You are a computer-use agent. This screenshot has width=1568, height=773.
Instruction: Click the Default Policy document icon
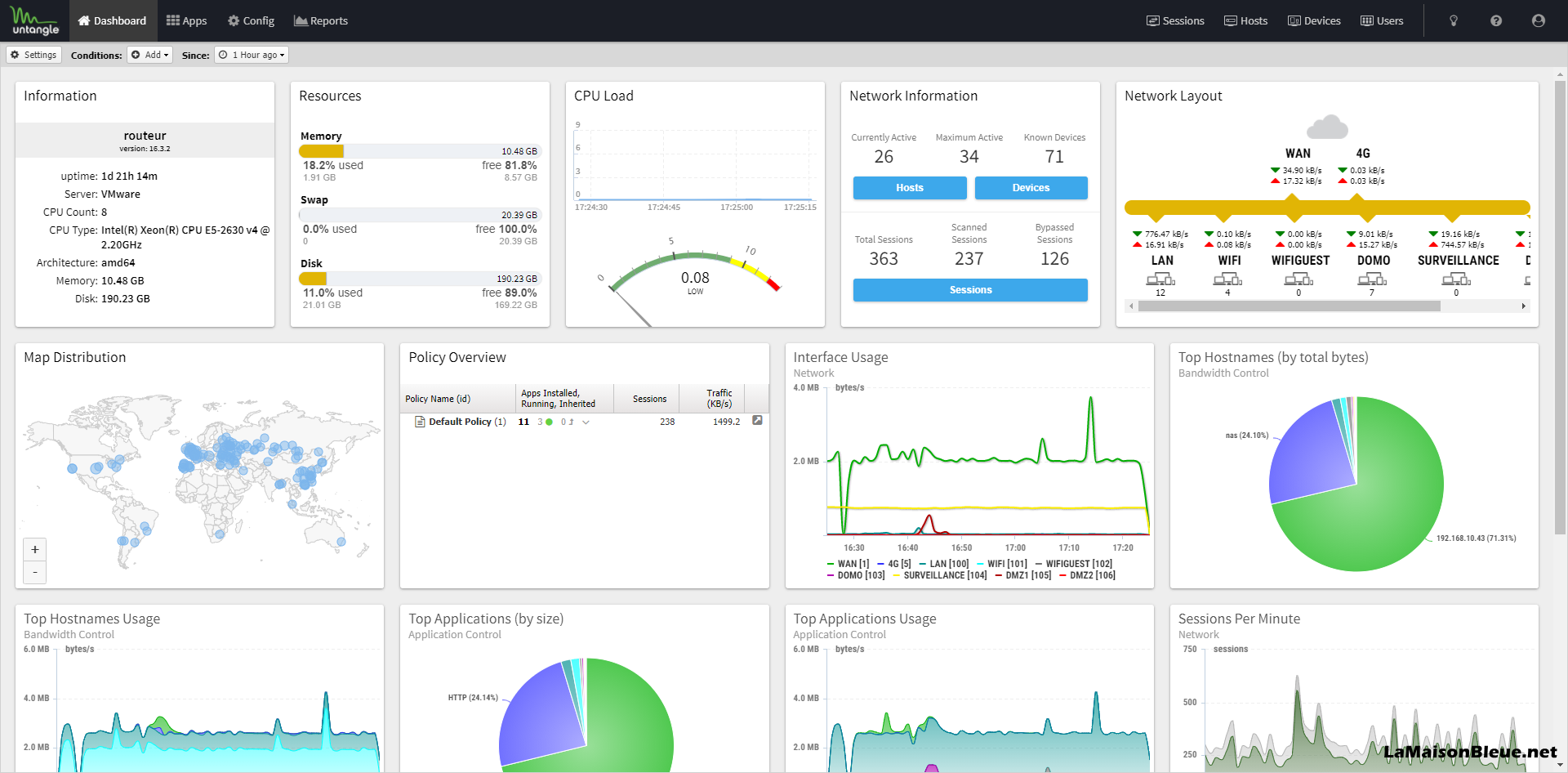(420, 422)
